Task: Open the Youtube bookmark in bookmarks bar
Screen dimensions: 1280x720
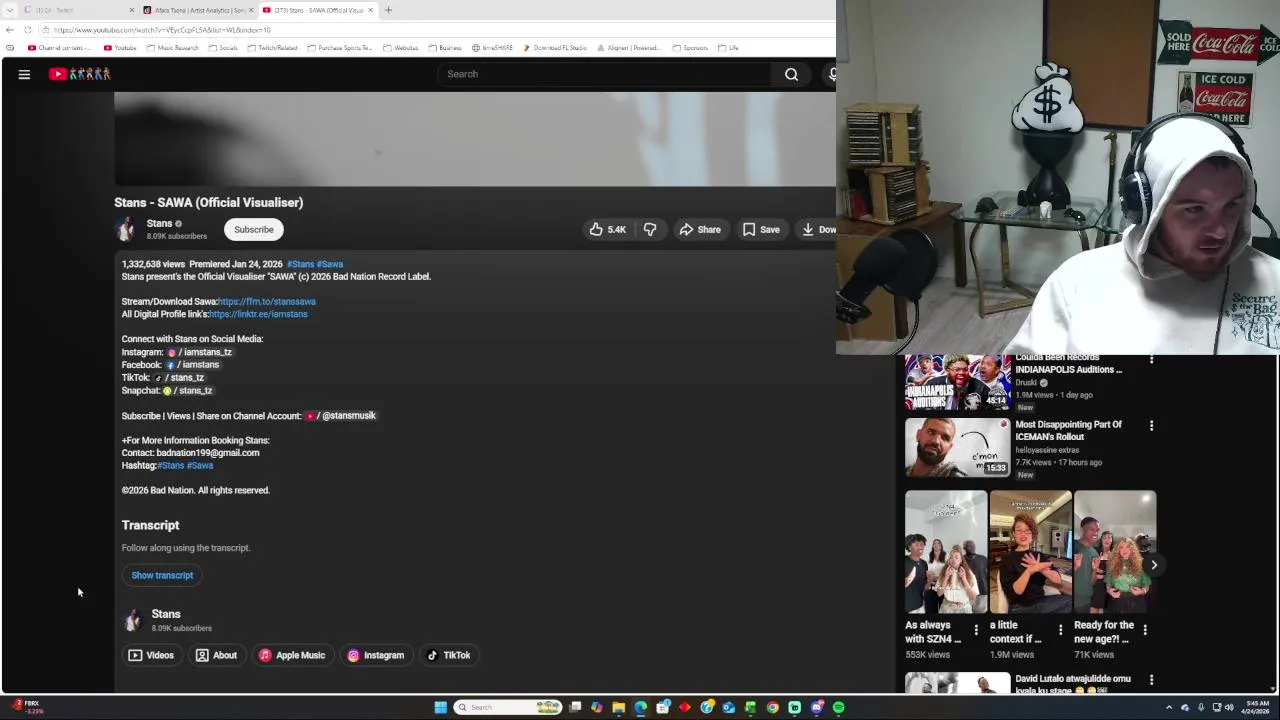Action: [x=120, y=48]
